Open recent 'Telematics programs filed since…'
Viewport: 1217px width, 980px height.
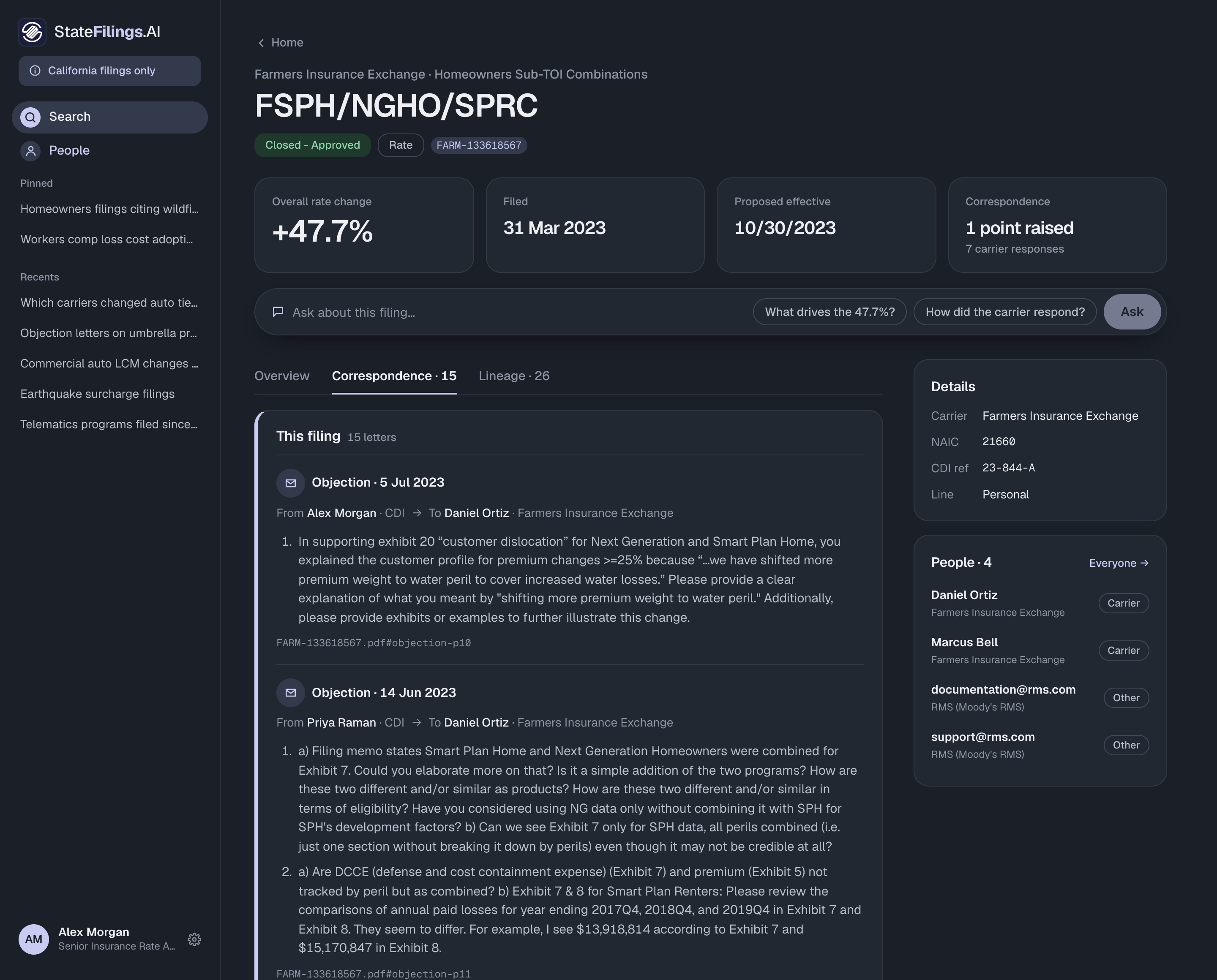(109, 425)
